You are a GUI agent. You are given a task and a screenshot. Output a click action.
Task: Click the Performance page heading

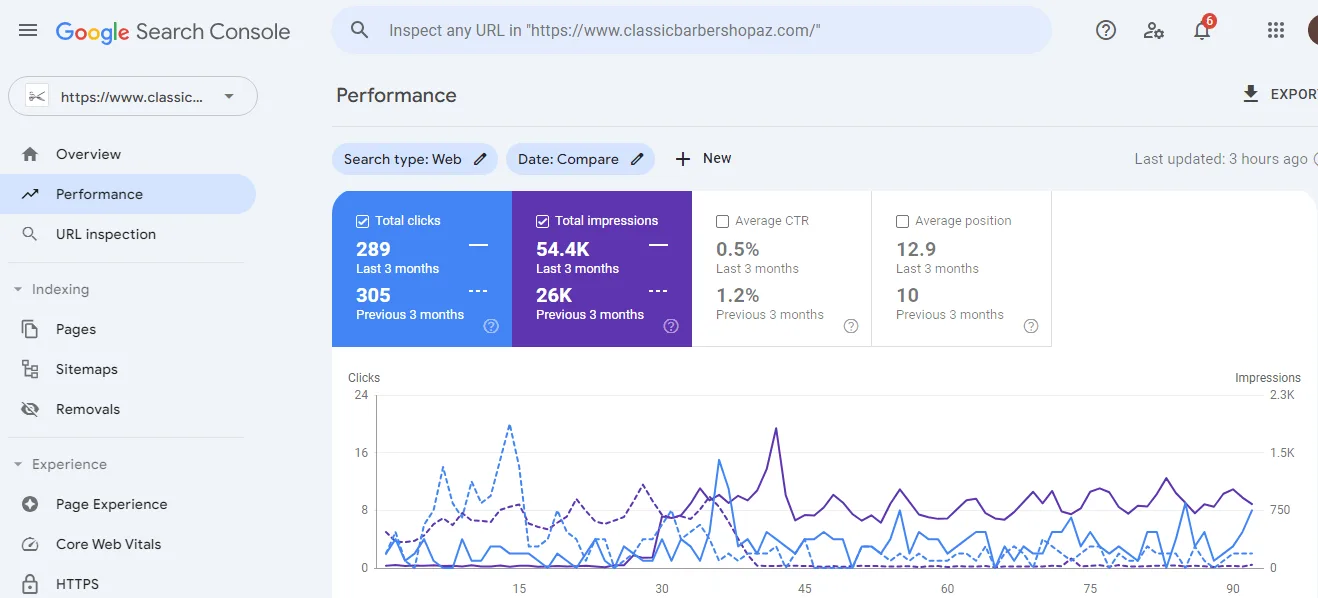(x=396, y=95)
